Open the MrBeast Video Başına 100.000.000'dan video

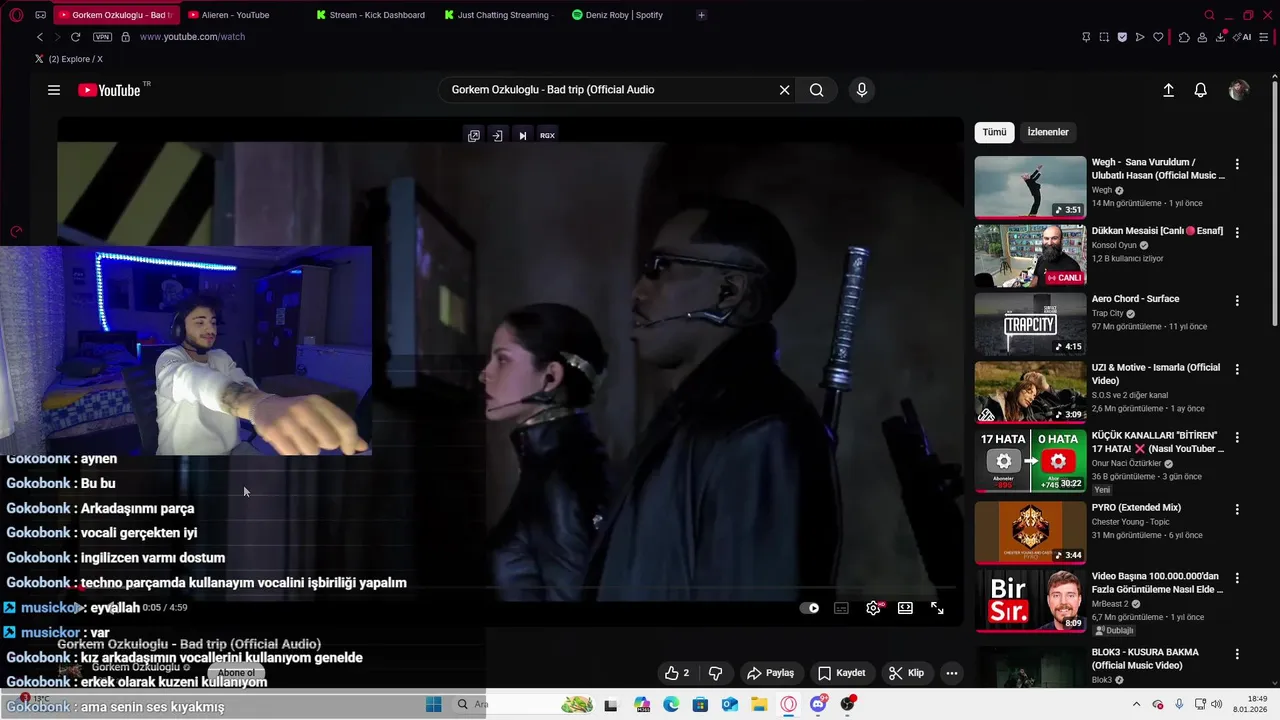1030,601
